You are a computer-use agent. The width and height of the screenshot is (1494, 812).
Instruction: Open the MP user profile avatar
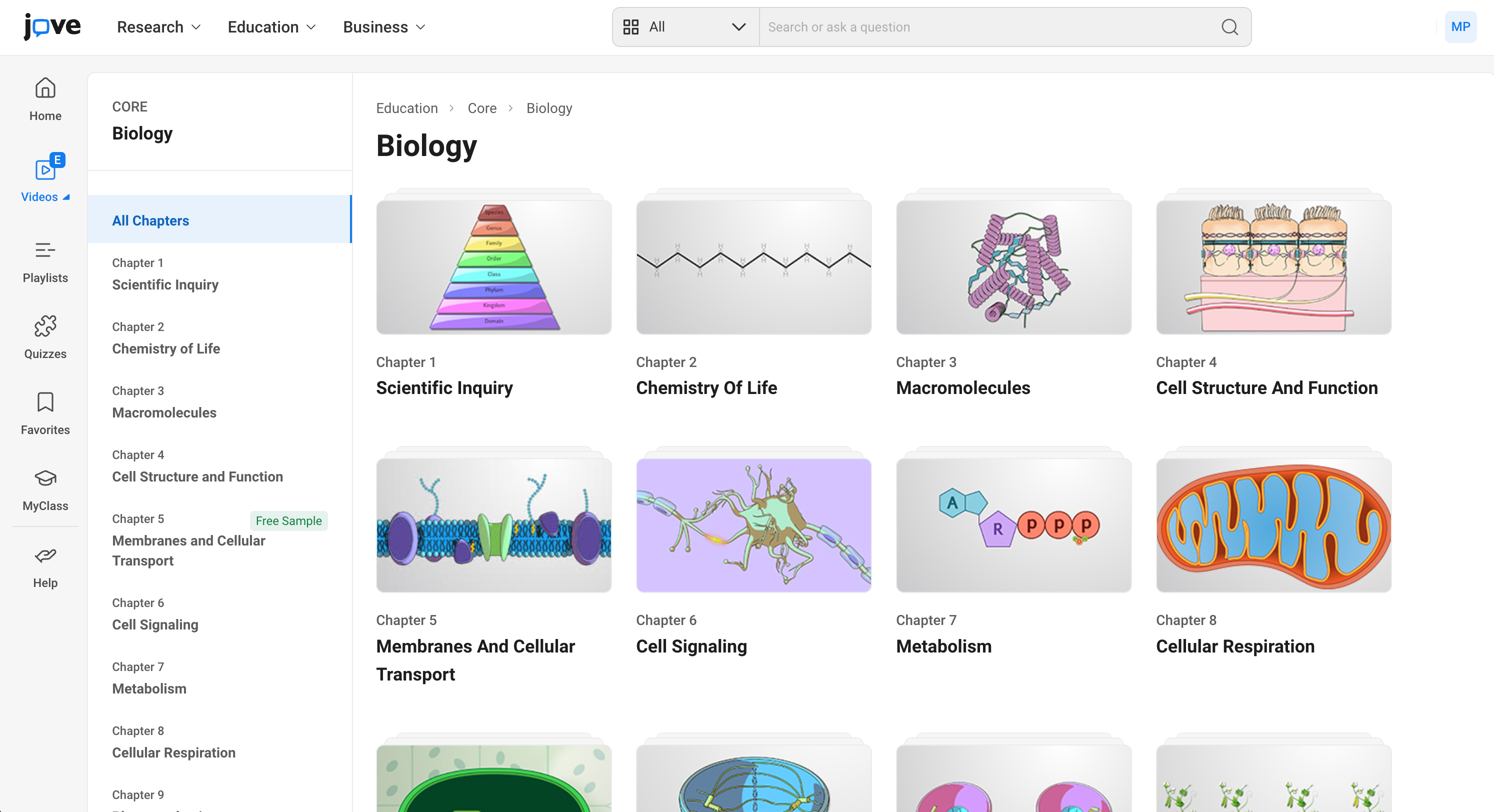point(1460,26)
